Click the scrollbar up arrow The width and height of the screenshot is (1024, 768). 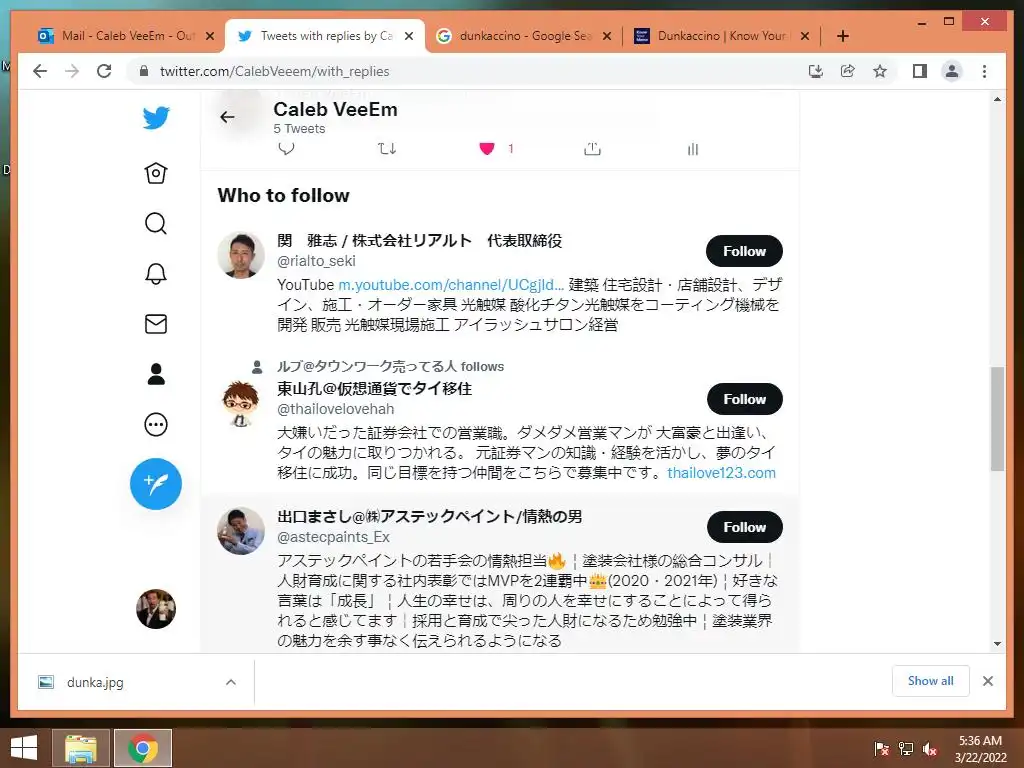(x=997, y=99)
